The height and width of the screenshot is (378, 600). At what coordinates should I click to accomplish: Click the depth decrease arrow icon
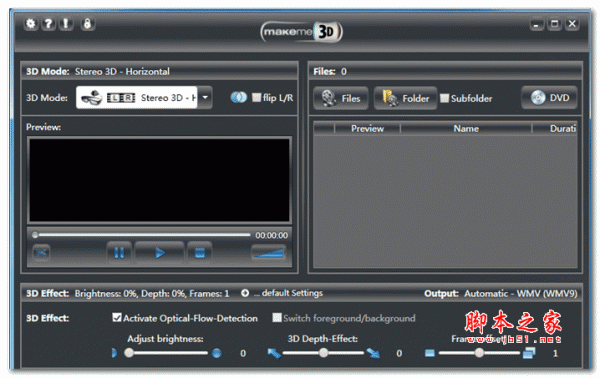pyautogui.click(x=274, y=353)
